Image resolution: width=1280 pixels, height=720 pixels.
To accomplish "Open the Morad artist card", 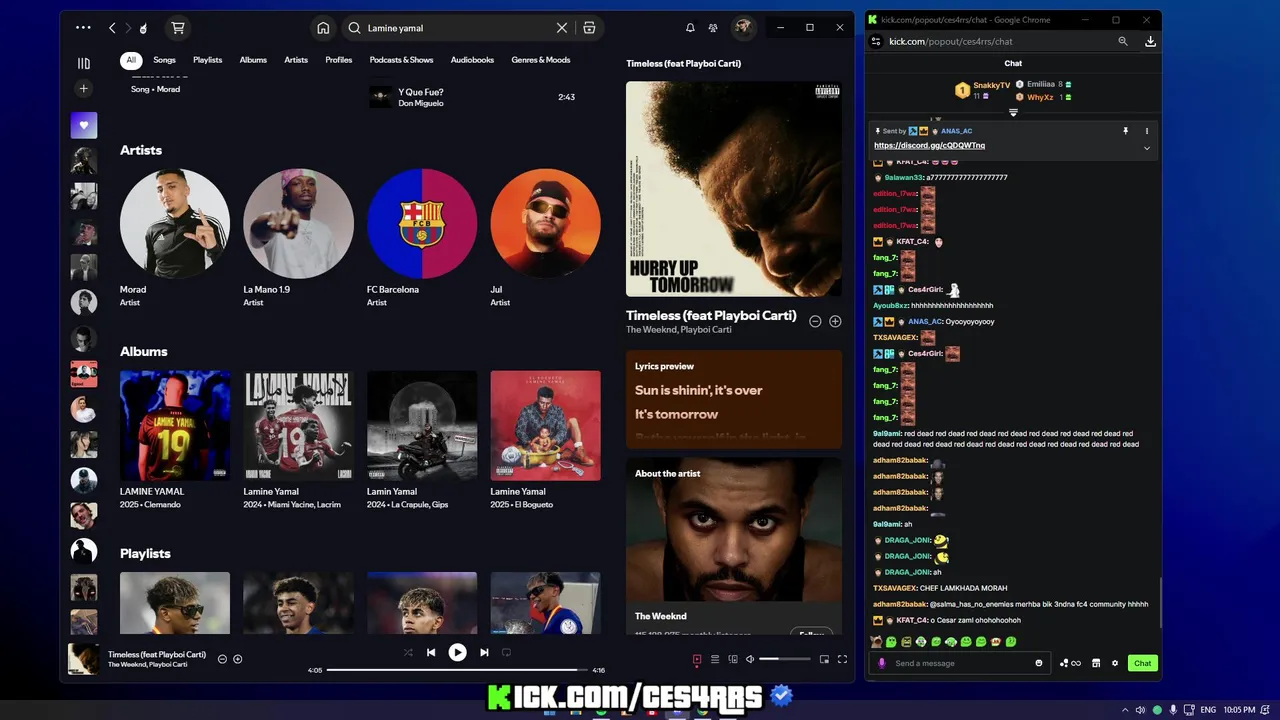I will point(175,238).
